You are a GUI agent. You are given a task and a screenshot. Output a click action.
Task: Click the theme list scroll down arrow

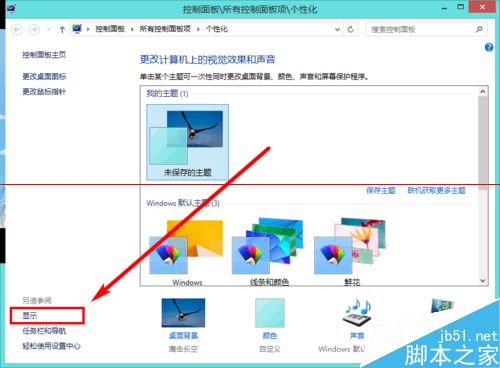pyautogui.click(x=483, y=281)
